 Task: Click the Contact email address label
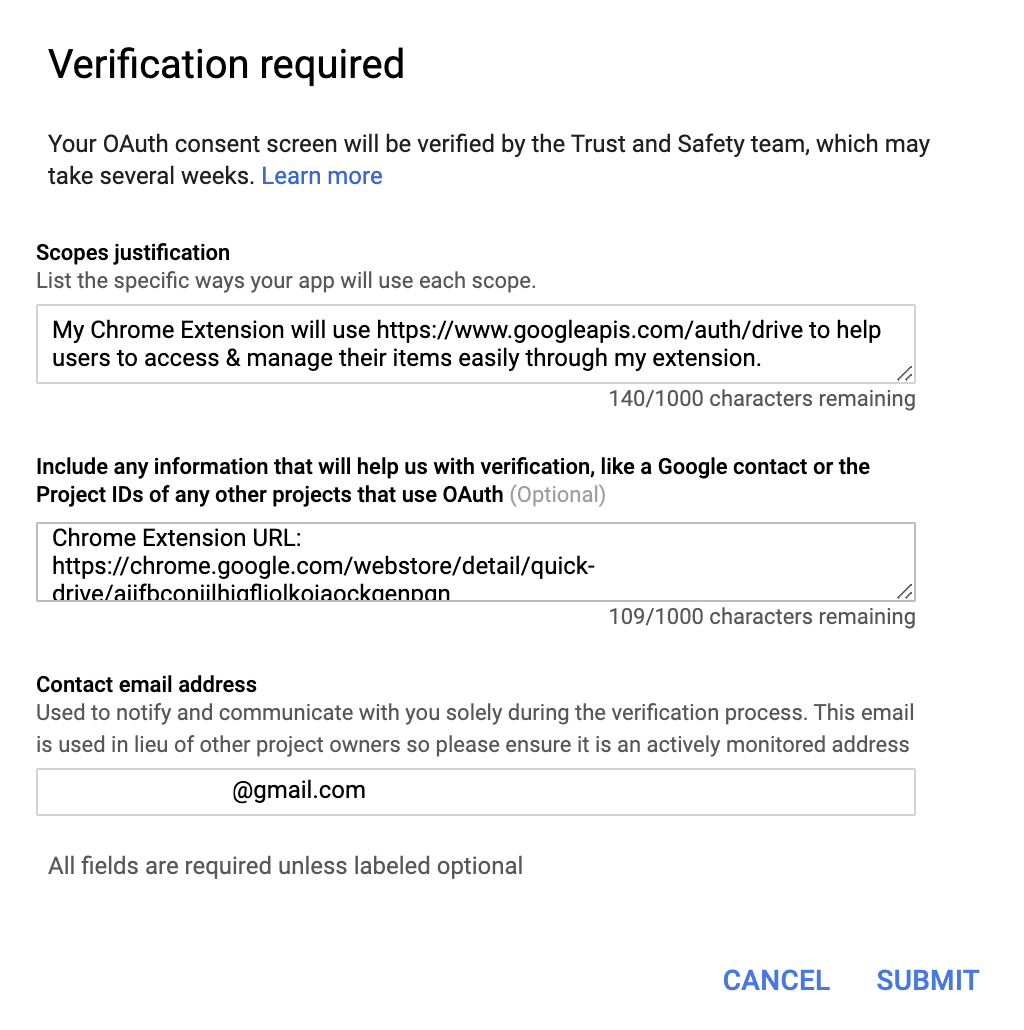[146, 684]
